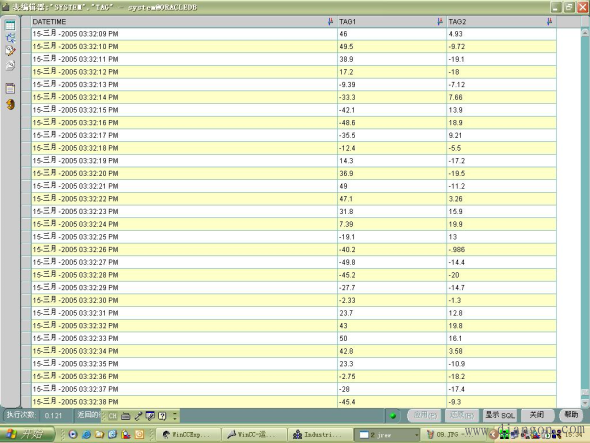Click the orange help icon in left sidebar
Screen dimensions: 590x443
point(11,104)
